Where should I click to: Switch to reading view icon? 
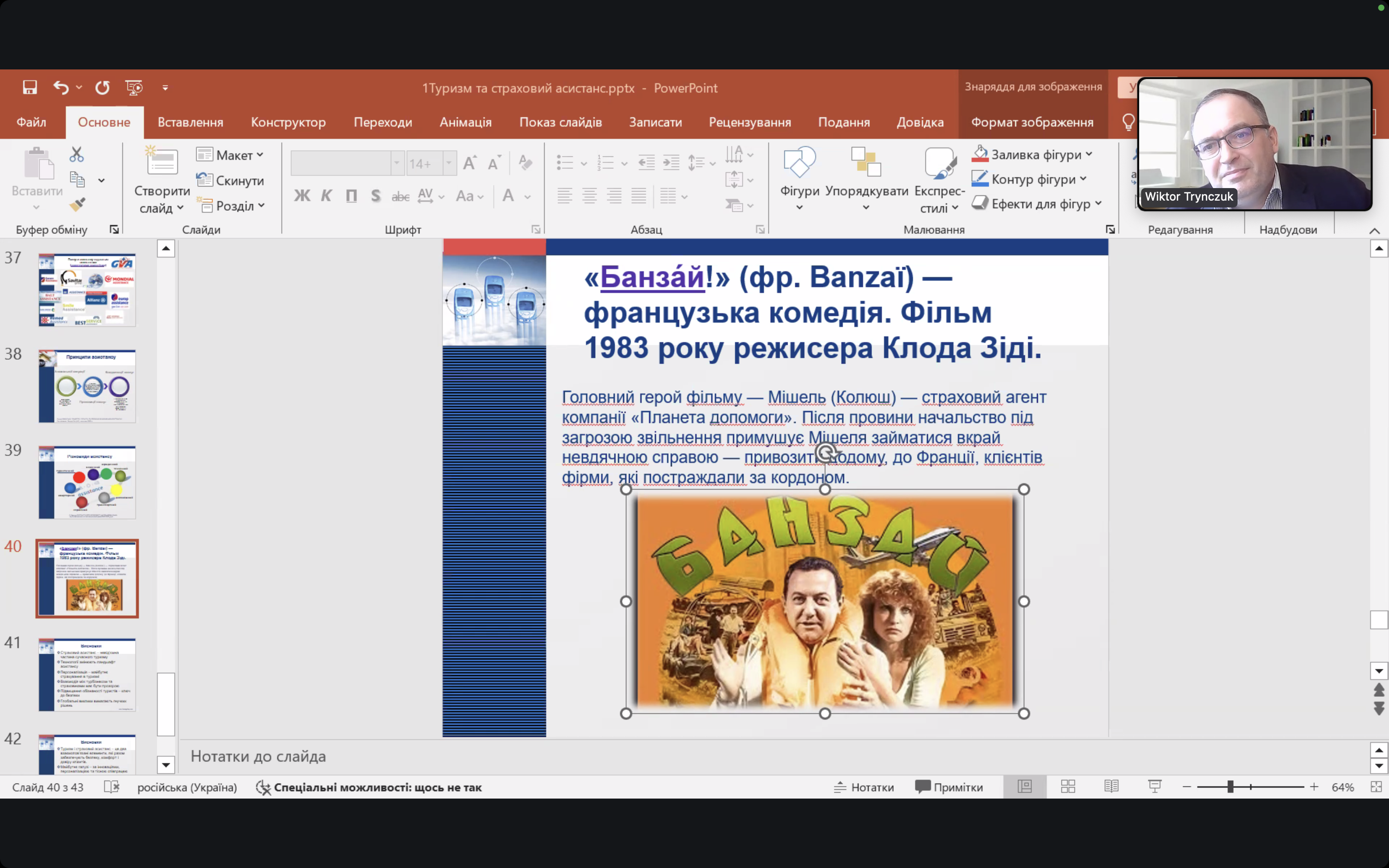coord(1111,787)
